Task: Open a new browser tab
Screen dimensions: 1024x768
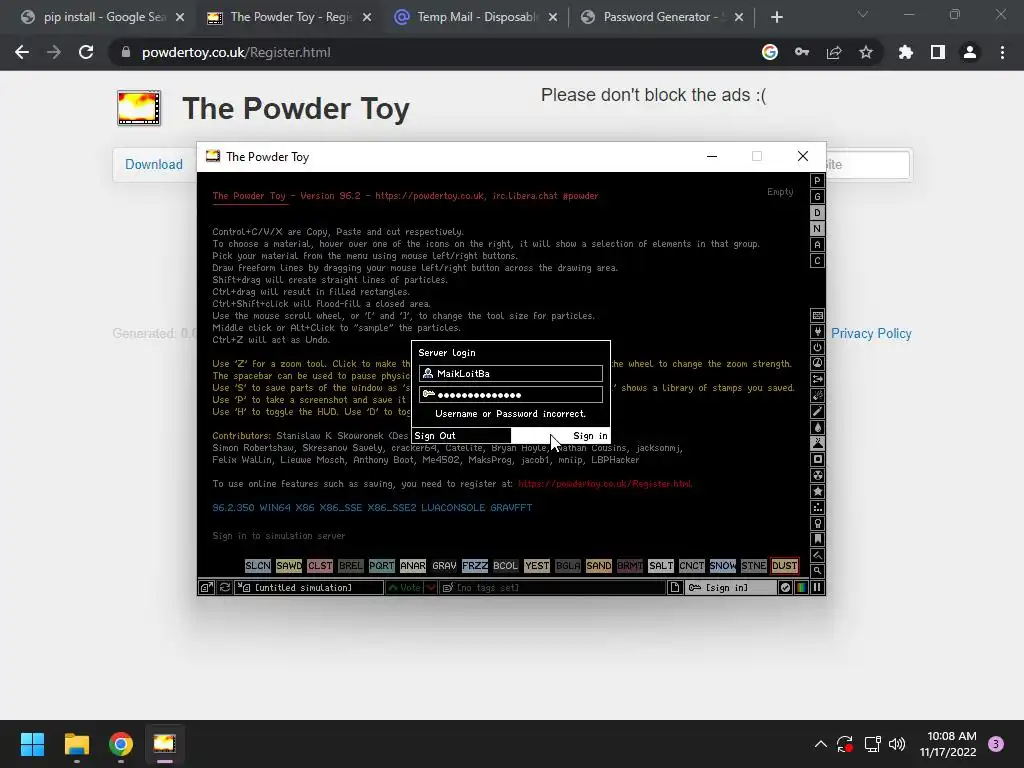Action: tap(776, 17)
